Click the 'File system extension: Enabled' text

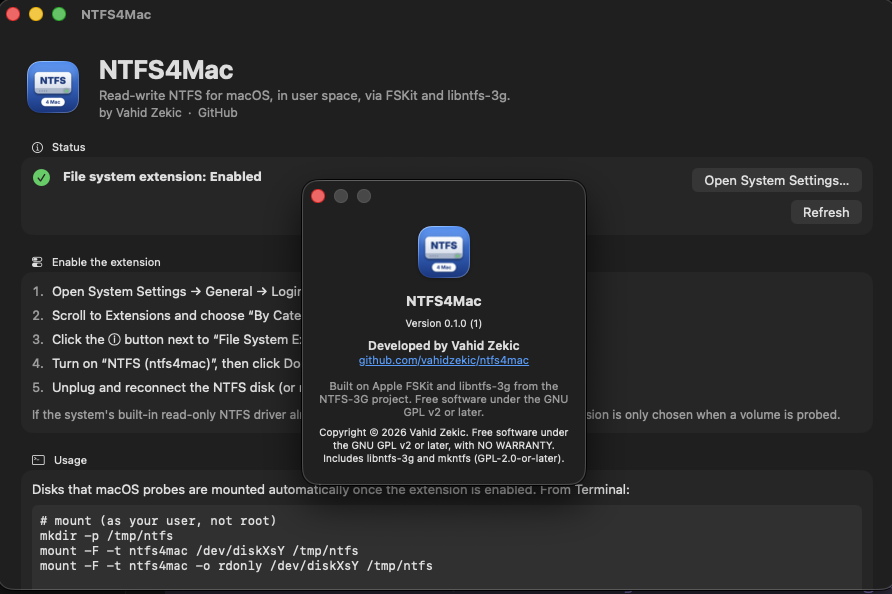pos(162,176)
